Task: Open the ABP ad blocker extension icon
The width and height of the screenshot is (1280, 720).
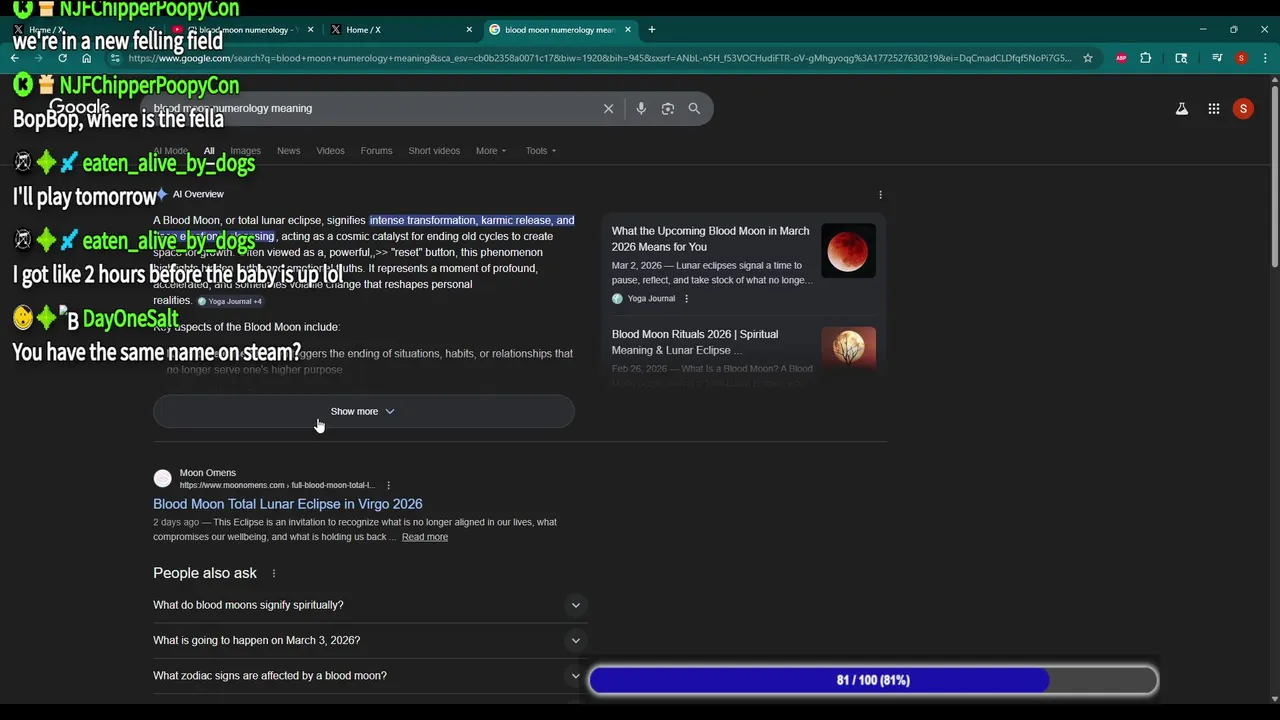Action: 1121,58
